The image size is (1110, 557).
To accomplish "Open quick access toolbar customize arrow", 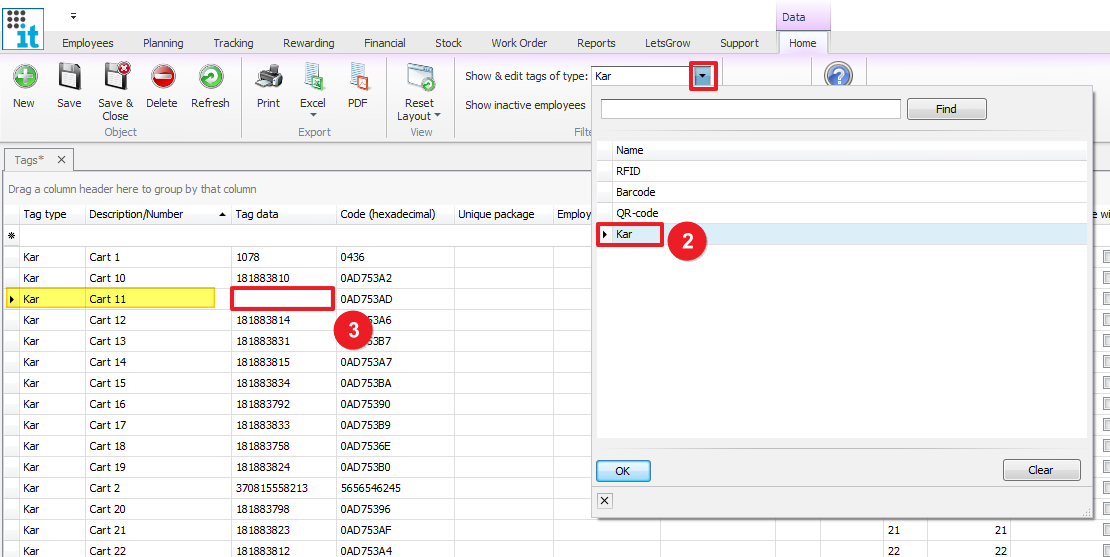I will [x=74, y=16].
